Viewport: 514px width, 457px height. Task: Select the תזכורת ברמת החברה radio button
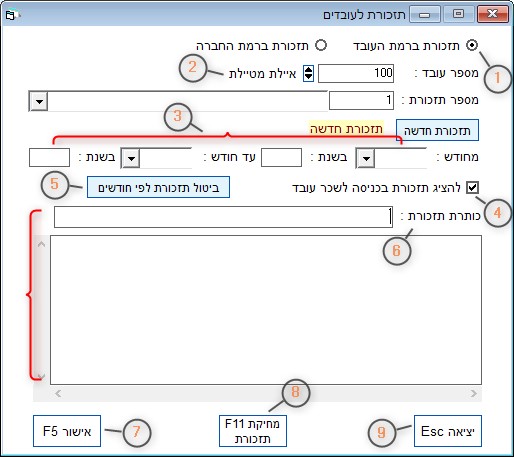click(x=321, y=45)
